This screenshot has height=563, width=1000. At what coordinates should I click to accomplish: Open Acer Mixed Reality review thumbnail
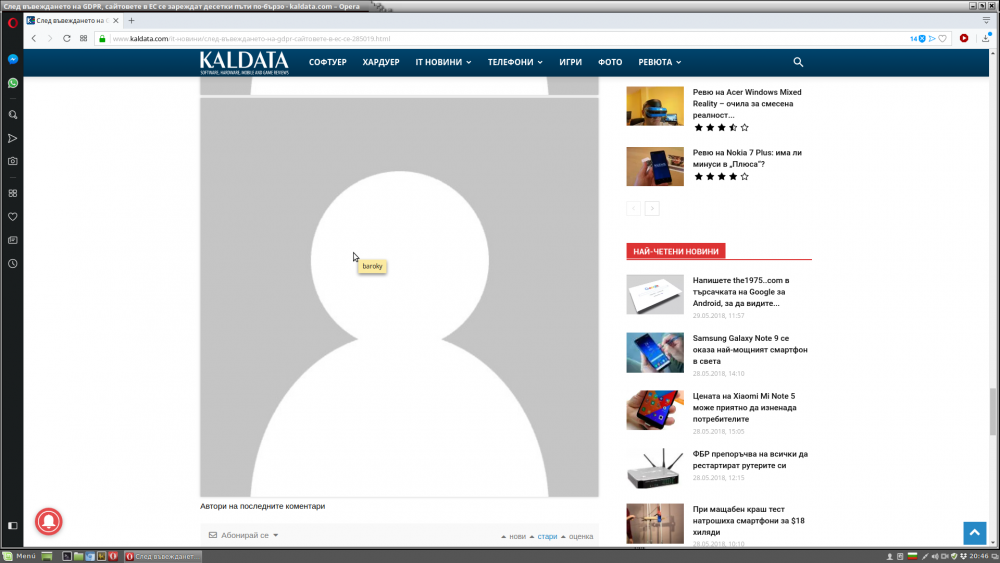[x=655, y=106]
